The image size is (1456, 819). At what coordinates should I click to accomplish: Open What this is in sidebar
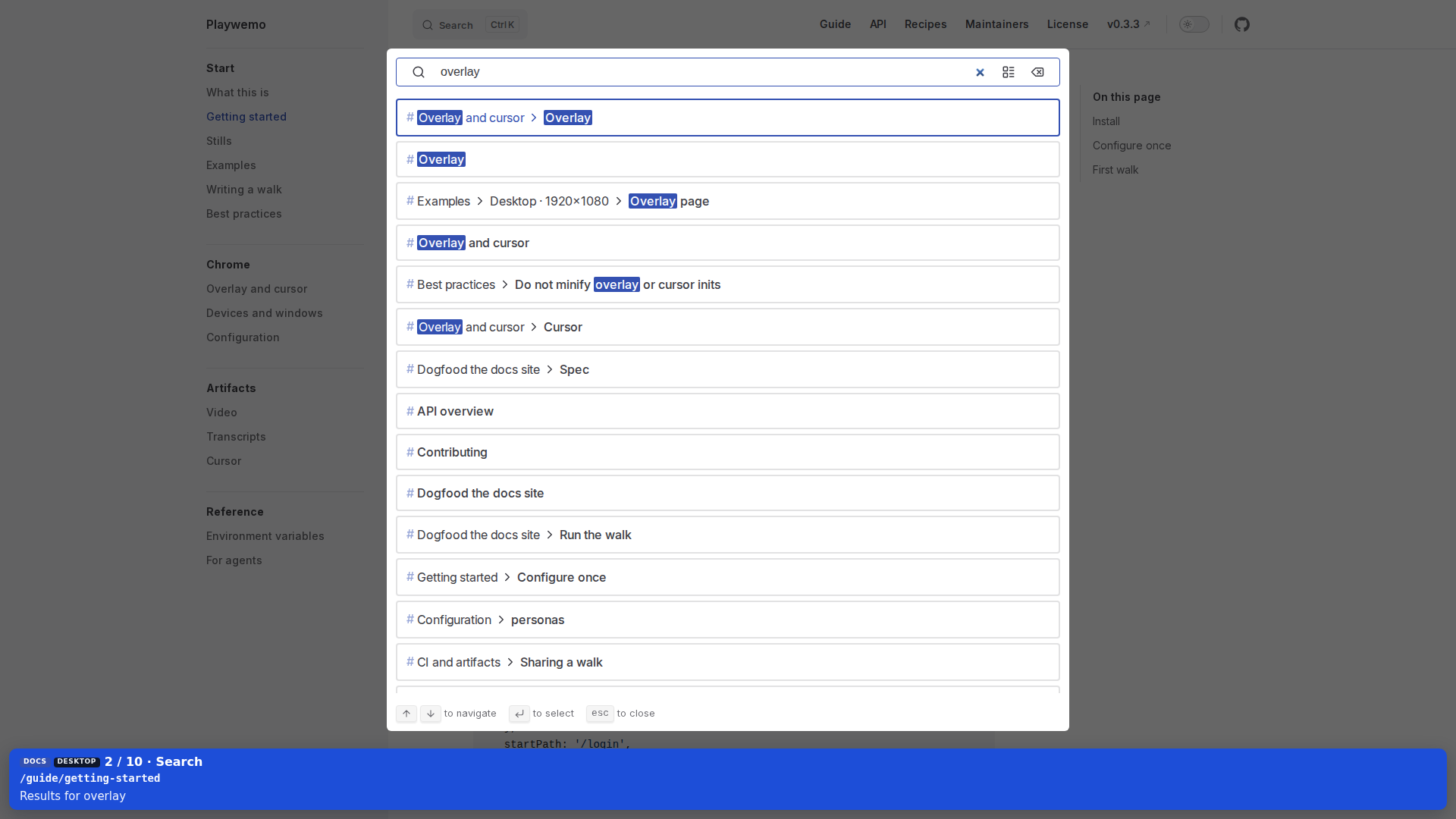(237, 93)
